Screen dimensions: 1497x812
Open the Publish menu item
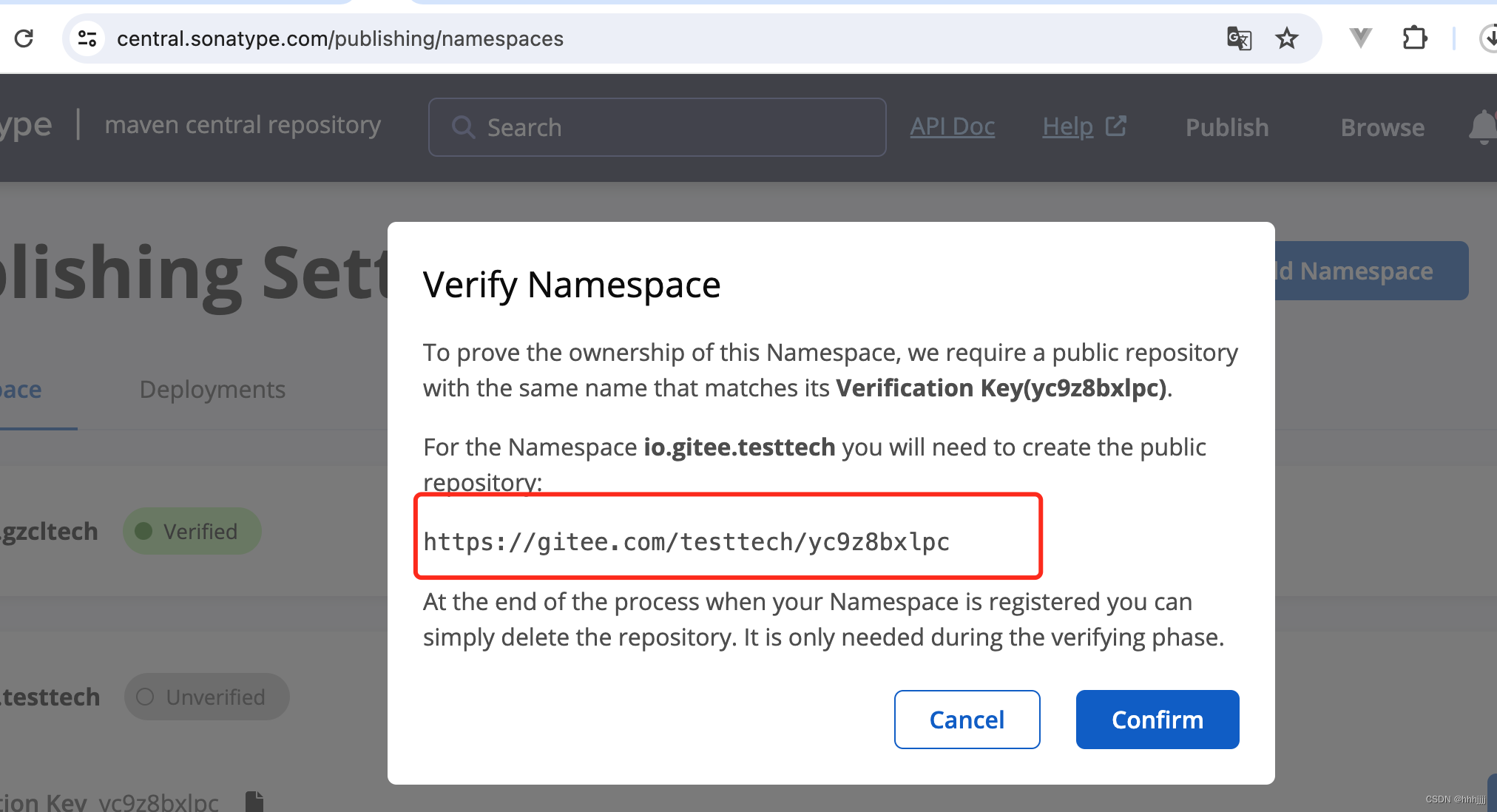click(x=1227, y=127)
